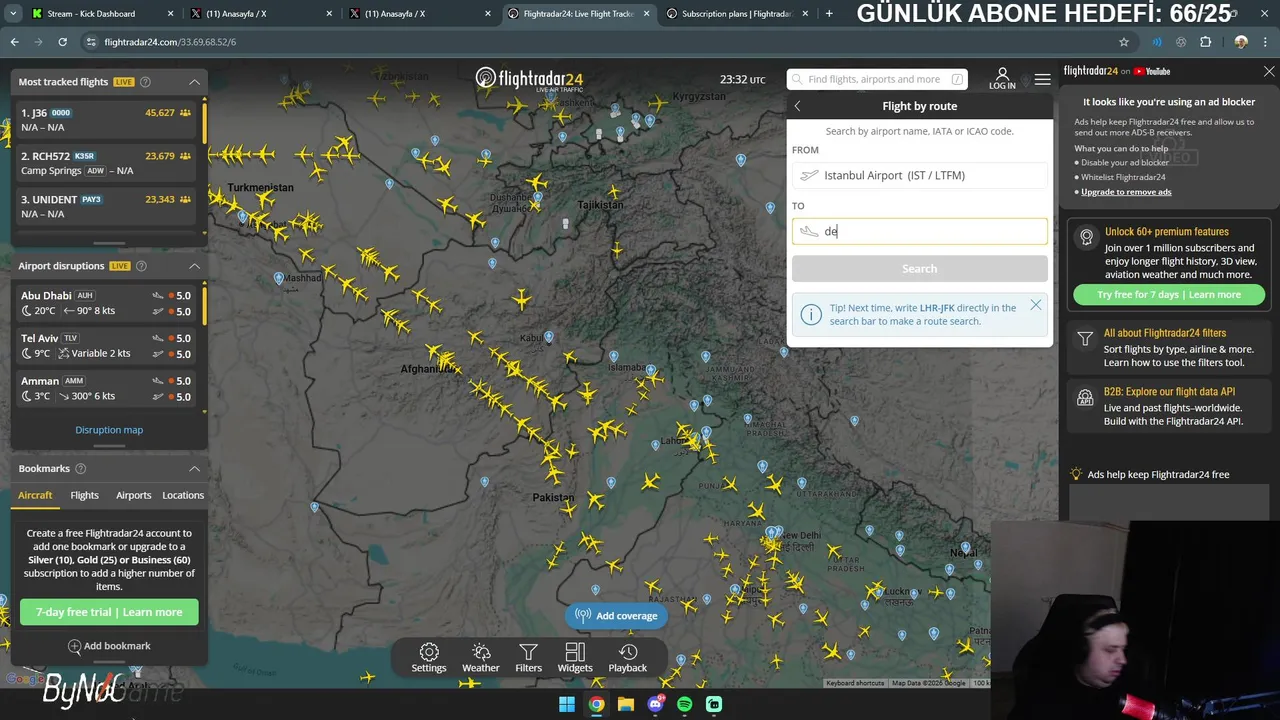Open the hamburger main menu

pos(1042,79)
